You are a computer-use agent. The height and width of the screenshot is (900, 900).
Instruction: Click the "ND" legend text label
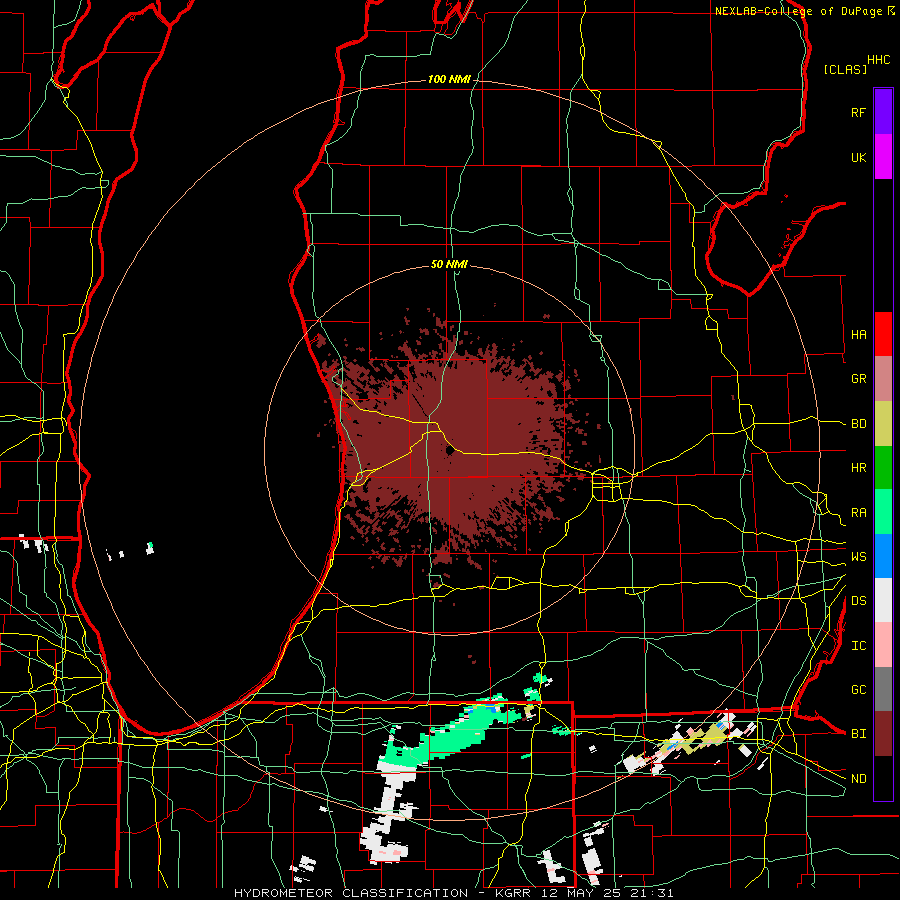click(x=859, y=779)
